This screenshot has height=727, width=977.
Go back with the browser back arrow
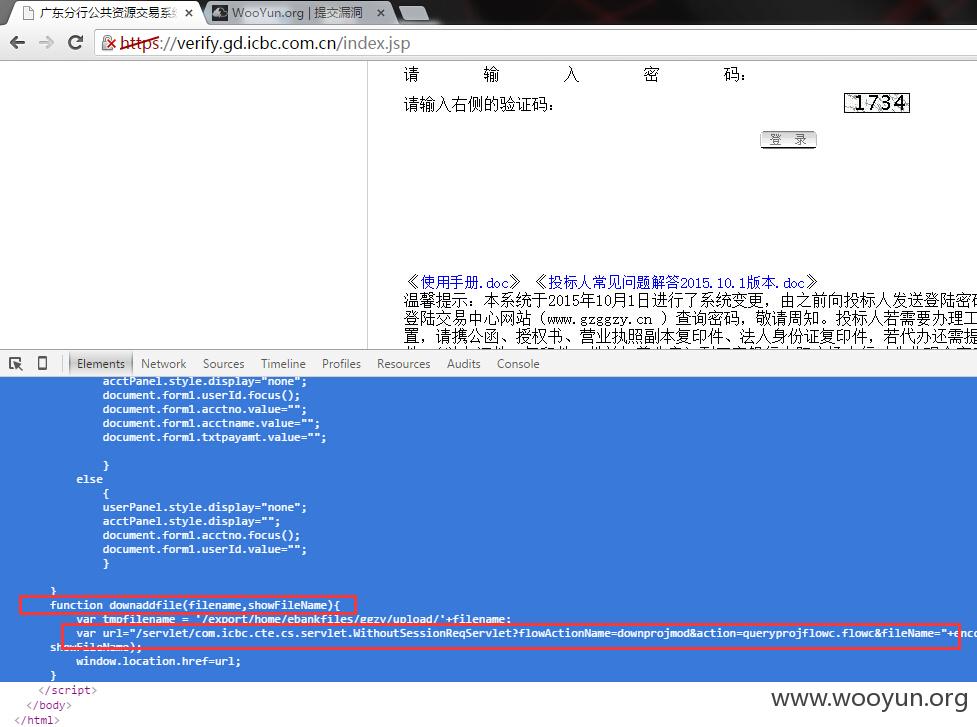tap(17, 42)
